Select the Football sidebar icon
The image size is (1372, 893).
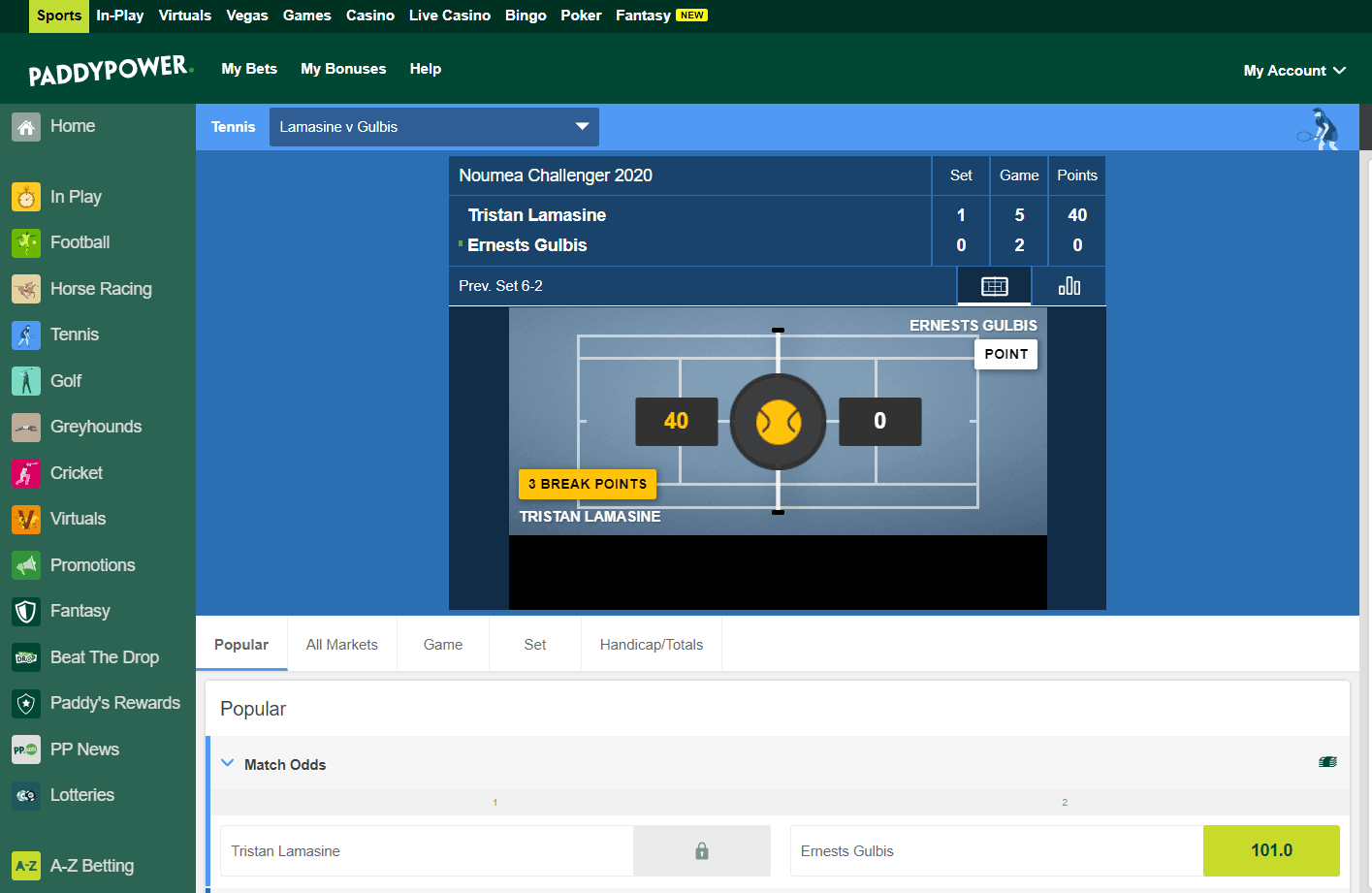pos(26,243)
